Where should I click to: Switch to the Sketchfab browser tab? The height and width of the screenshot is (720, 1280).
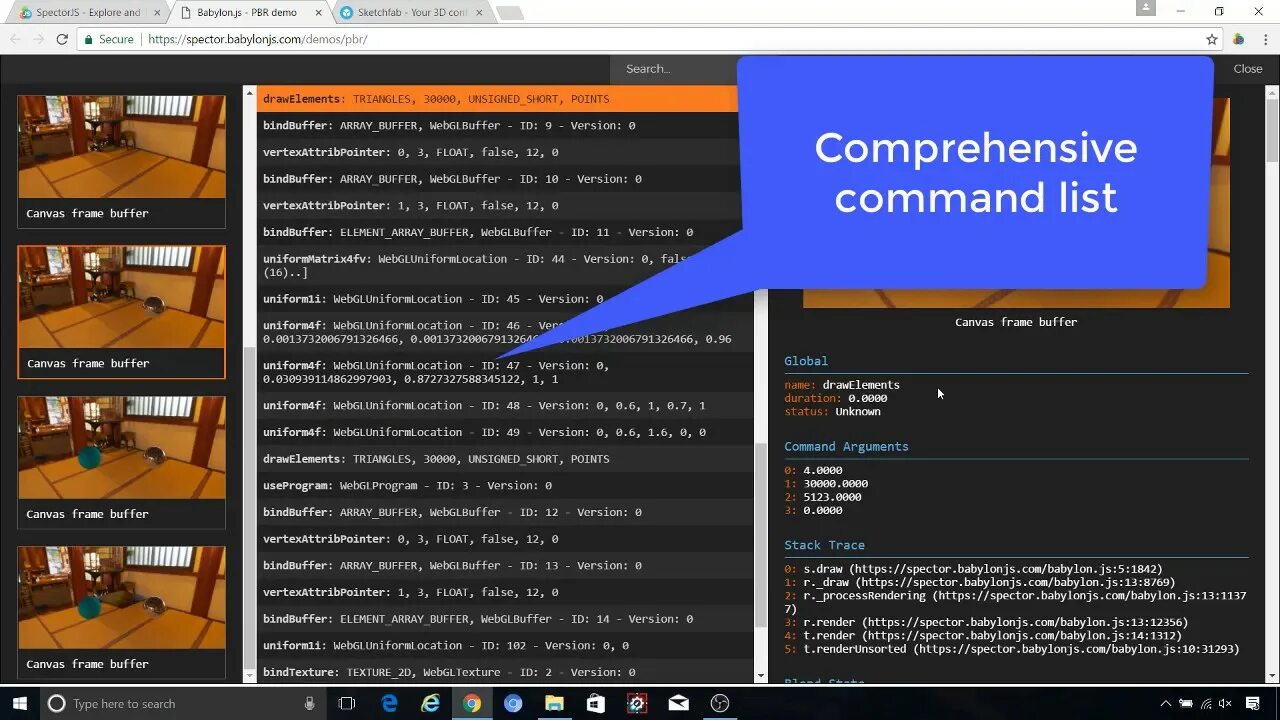[410, 12]
